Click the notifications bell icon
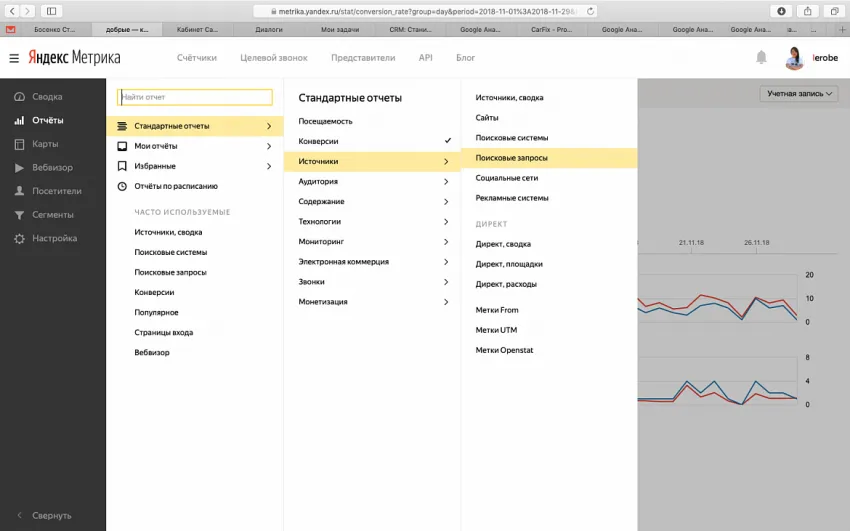The height and width of the screenshot is (531, 850). [x=761, y=58]
